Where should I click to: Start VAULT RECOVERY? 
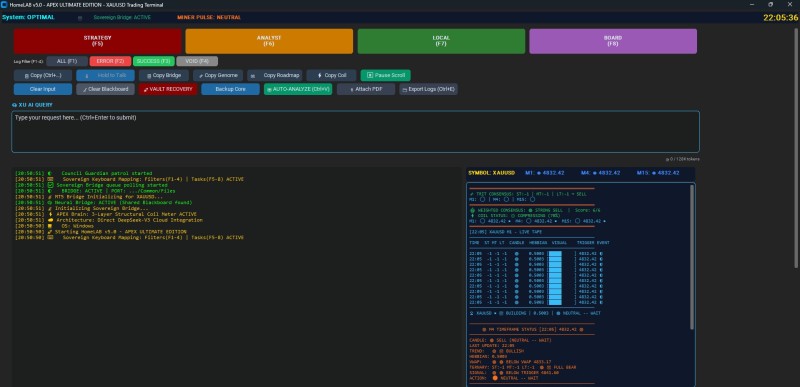pyautogui.click(x=168, y=89)
